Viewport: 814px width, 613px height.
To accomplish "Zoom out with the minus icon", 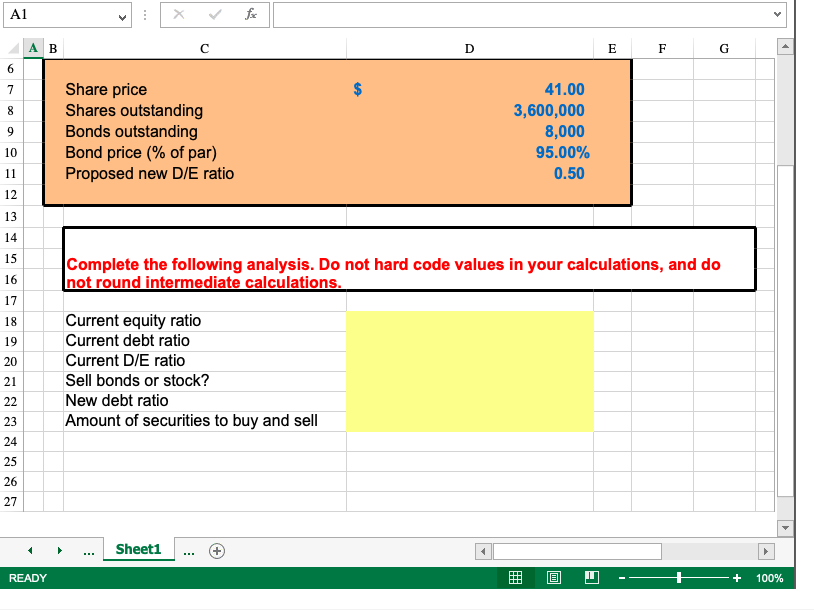I will point(622,578).
